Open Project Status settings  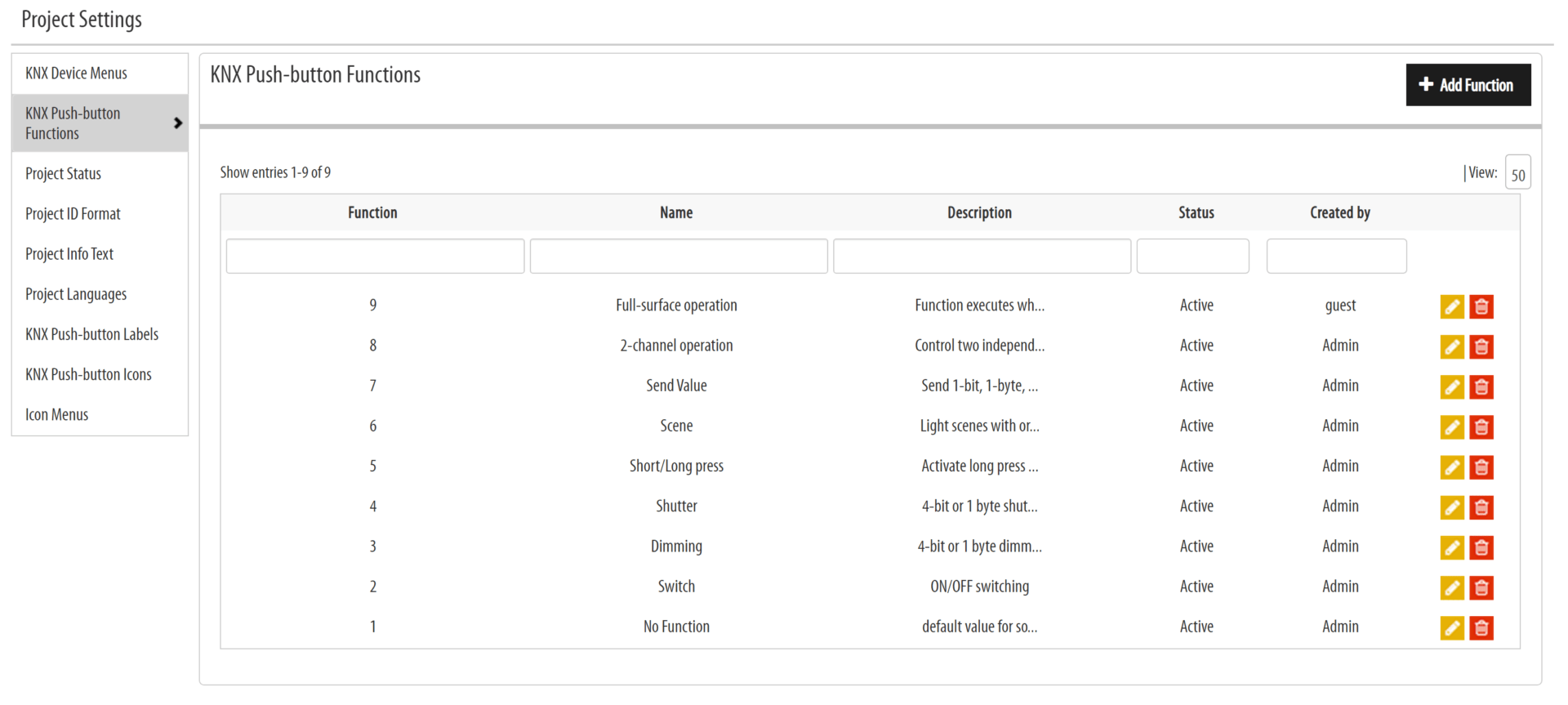(x=100, y=173)
